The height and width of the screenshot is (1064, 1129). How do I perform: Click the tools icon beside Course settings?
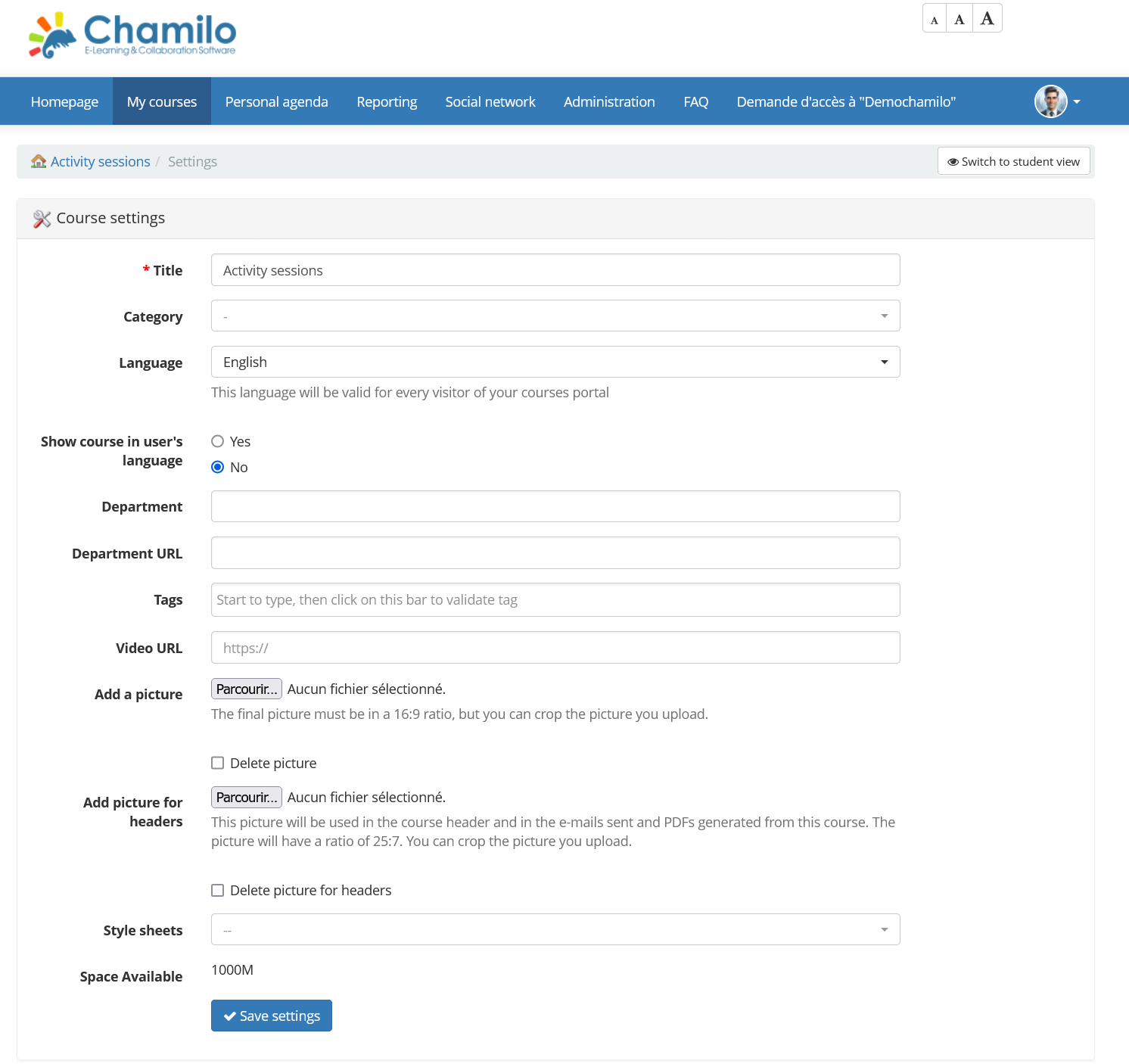click(x=42, y=218)
